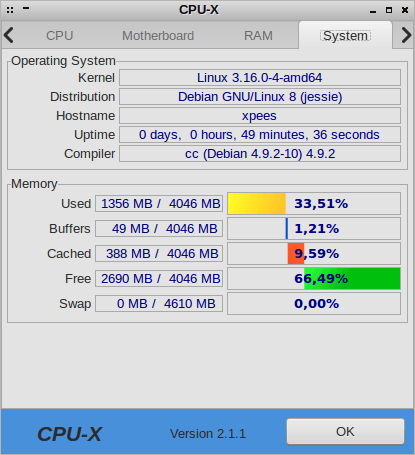
Task: Maximize the CPU-X window
Action: point(389,10)
